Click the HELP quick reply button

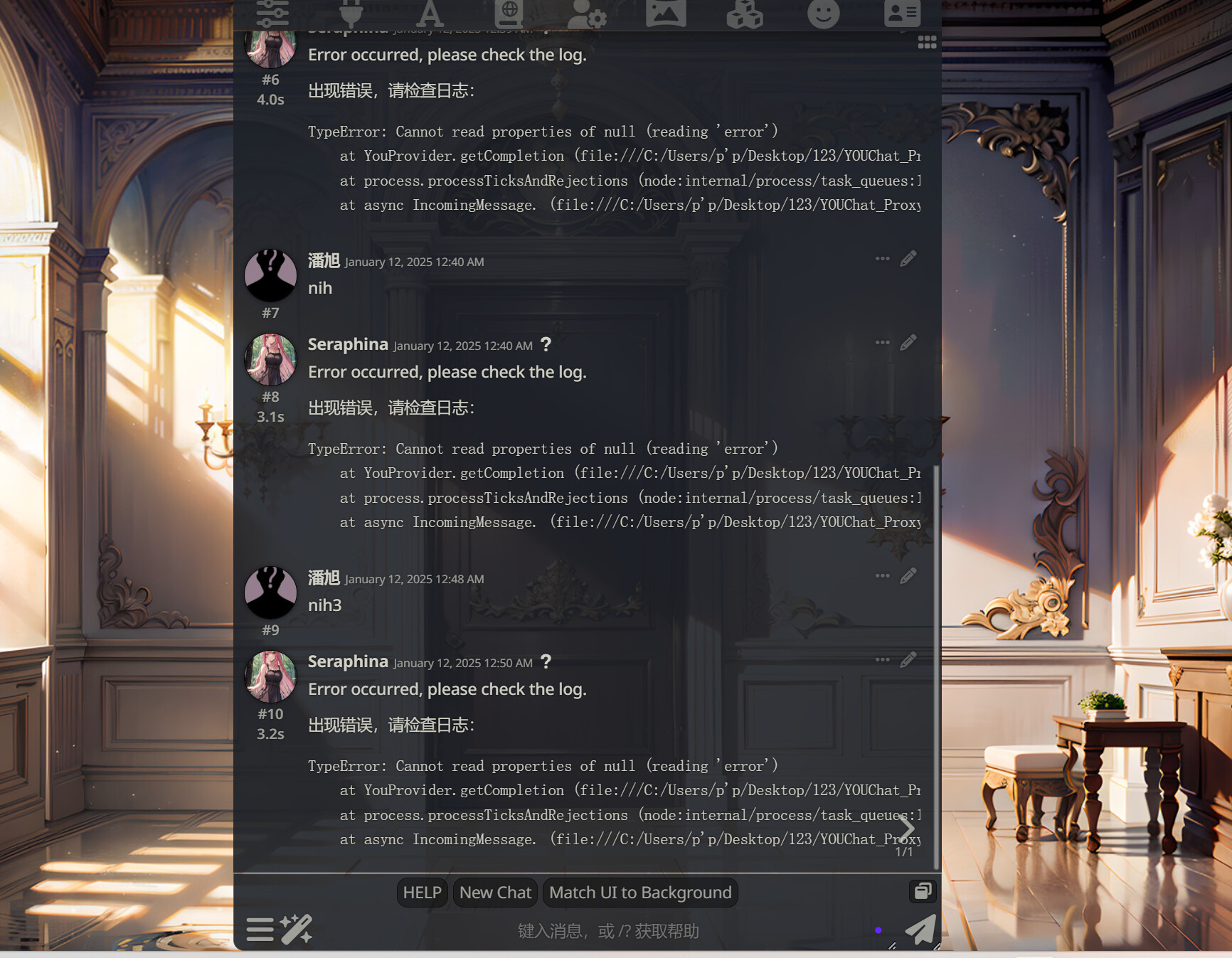422,893
